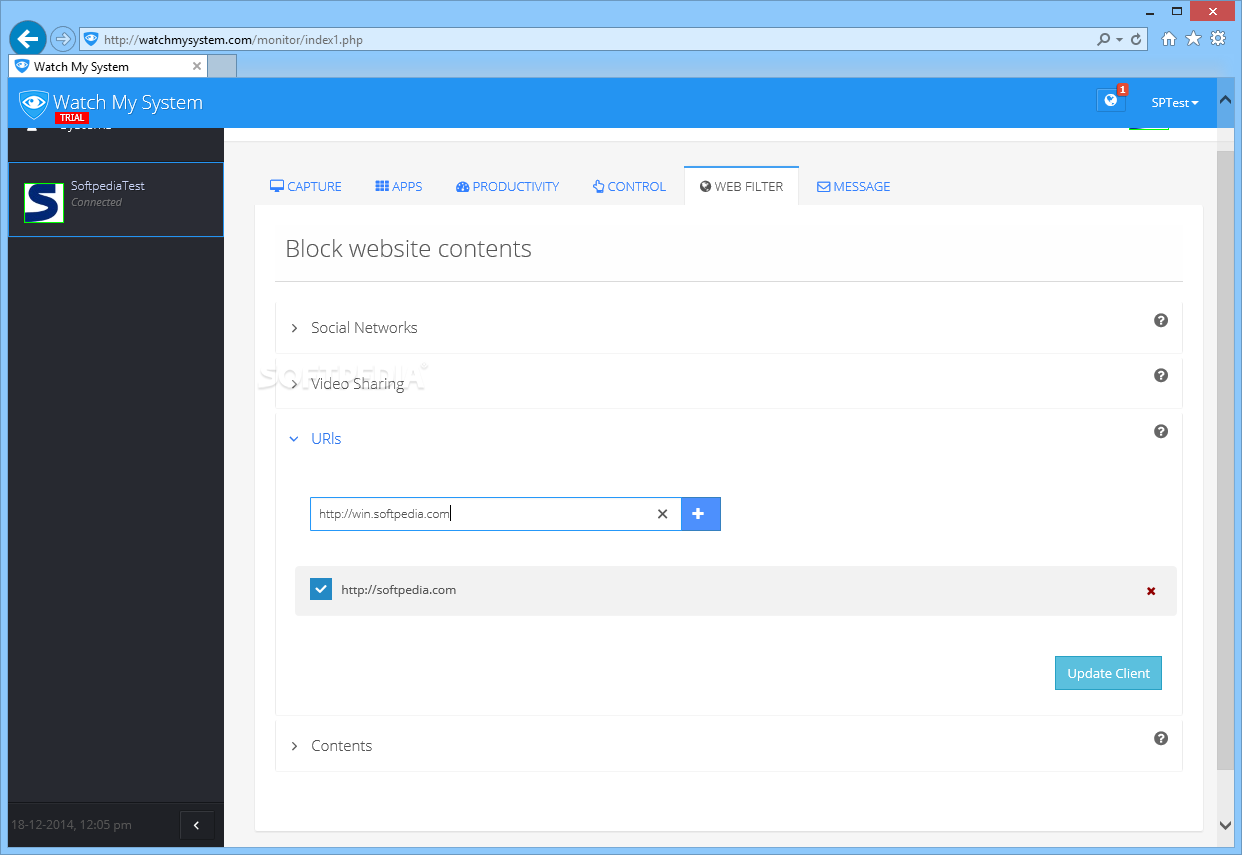Image resolution: width=1242 pixels, height=855 pixels.
Task: Click help icon for Video Sharing
Action: [1161, 375]
